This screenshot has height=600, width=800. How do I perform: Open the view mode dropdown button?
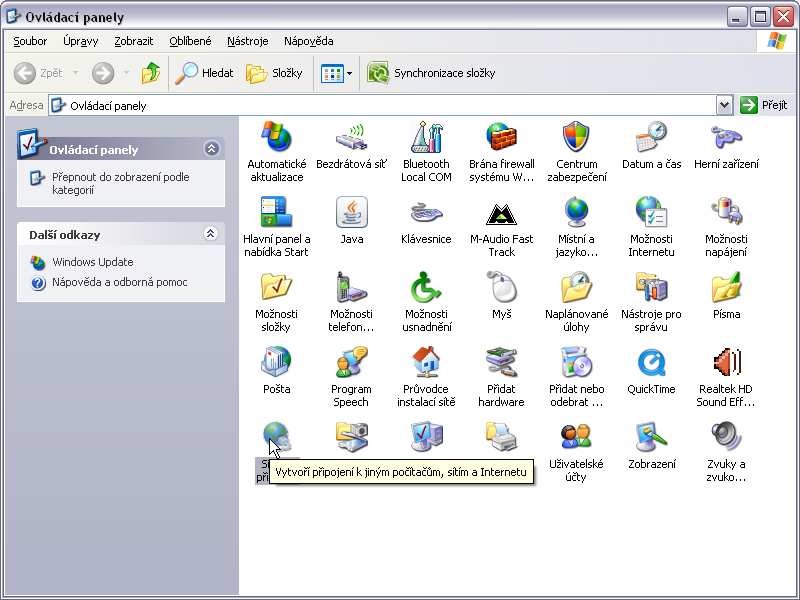[349, 73]
